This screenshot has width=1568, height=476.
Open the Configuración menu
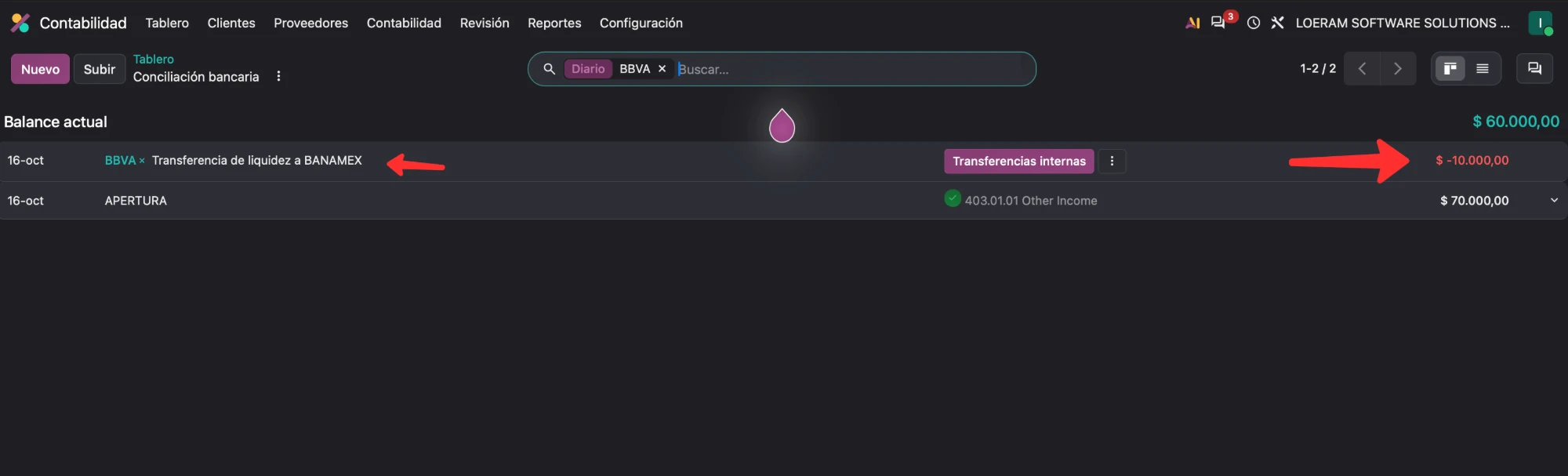[x=641, y=24]
